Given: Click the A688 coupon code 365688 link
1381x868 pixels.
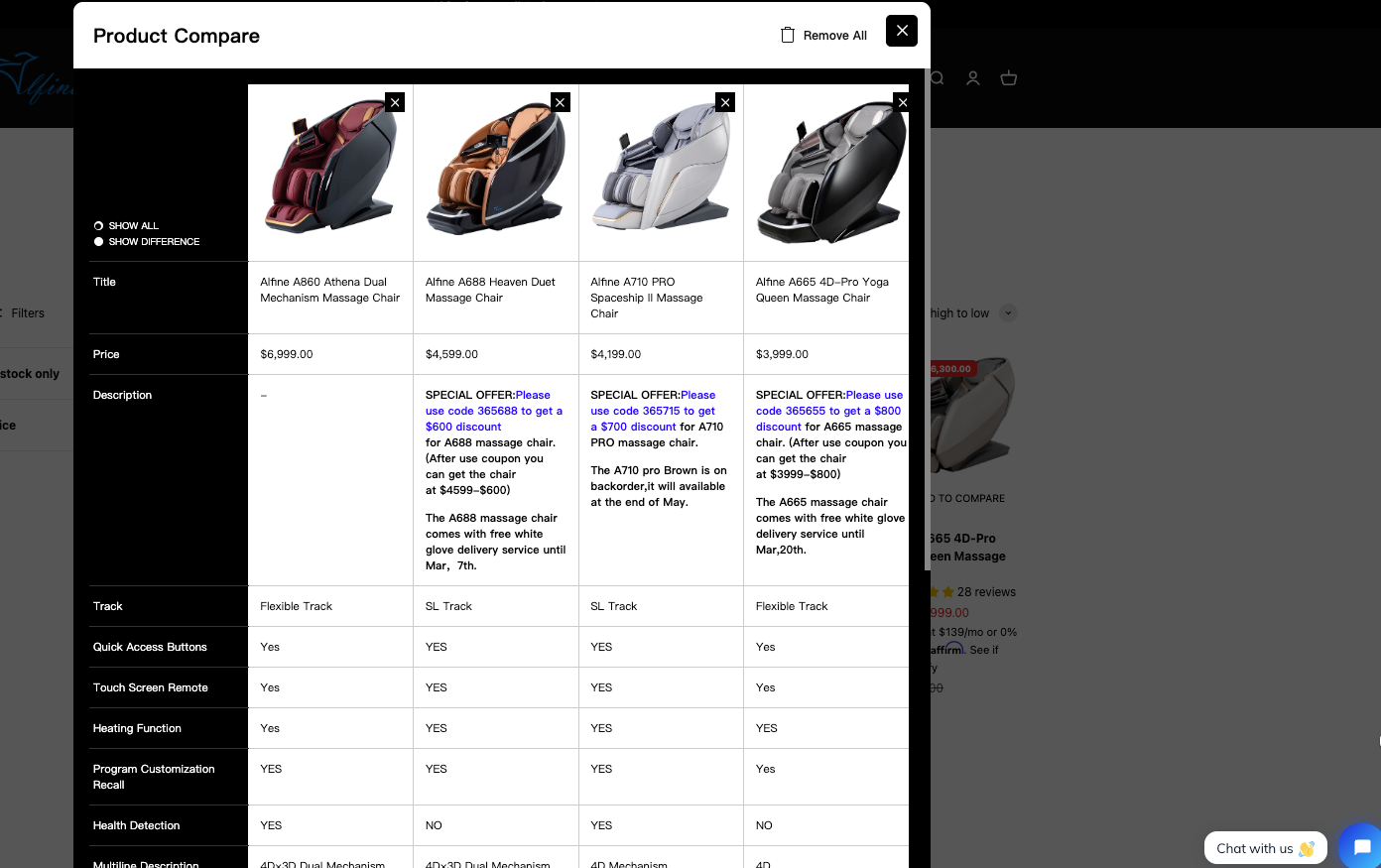Looking at the screenshot, I should pos(493,411).
